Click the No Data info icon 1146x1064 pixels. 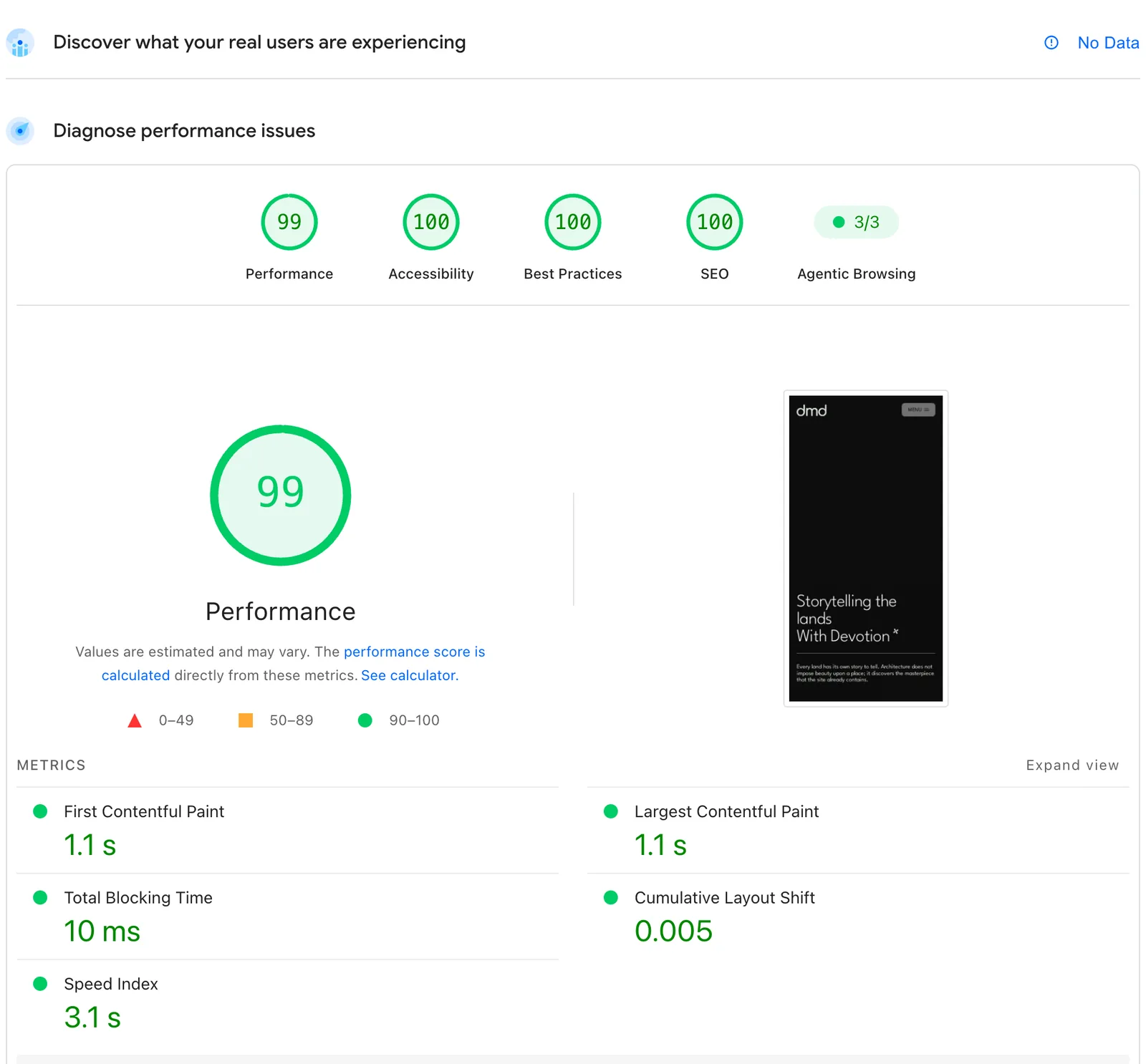[1051, 43]
